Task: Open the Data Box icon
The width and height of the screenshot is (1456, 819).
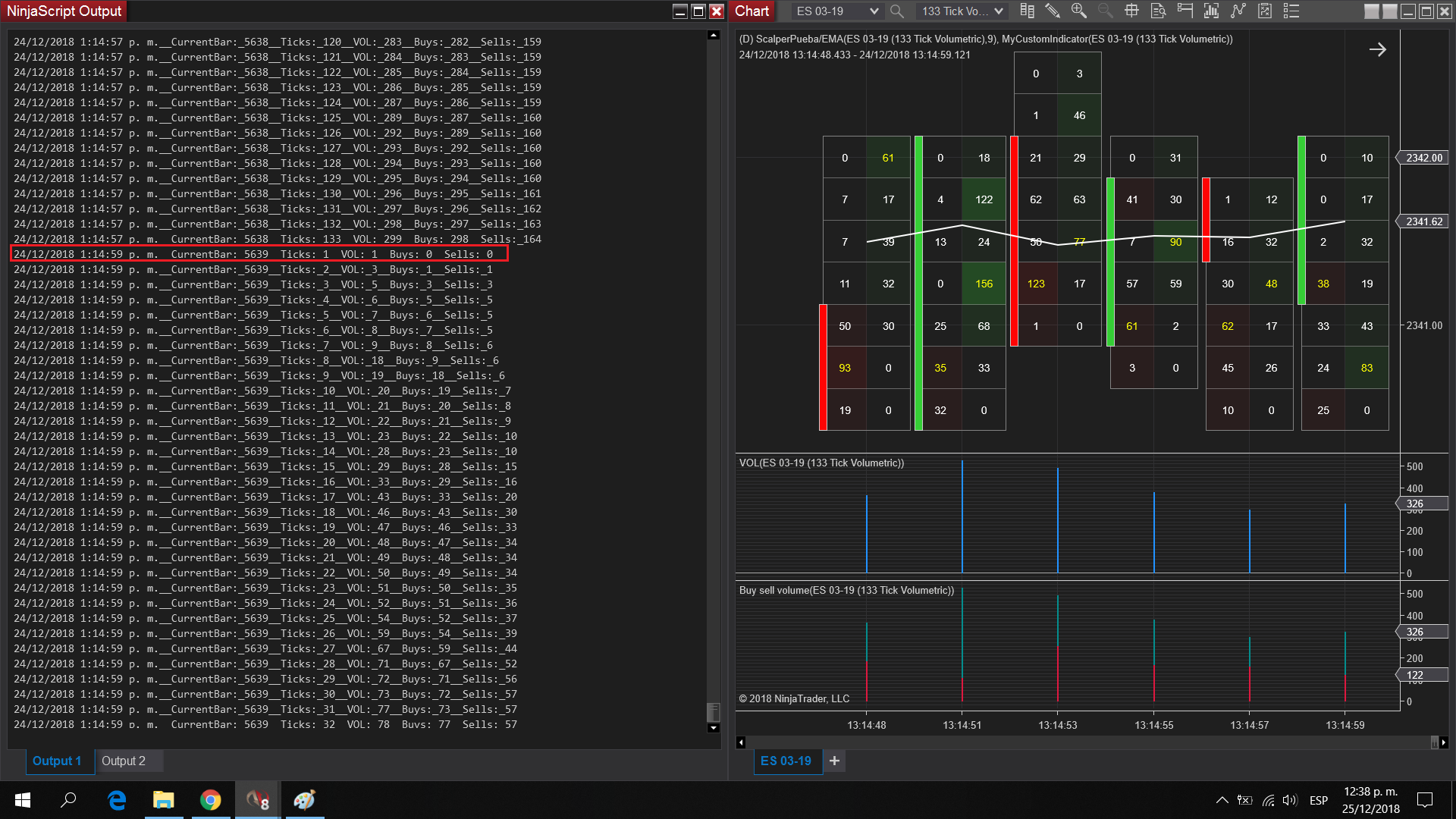Action: tap(1158, 11)
